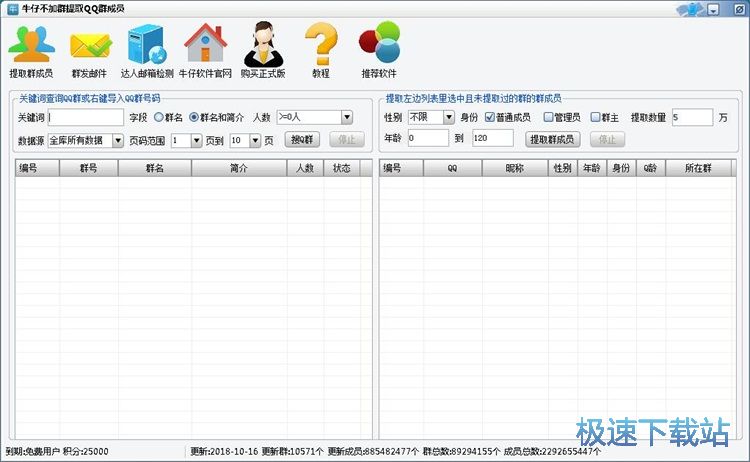750x462 pixels.
Task: Sort by 编号 column in right table
Action: (401, 168)
